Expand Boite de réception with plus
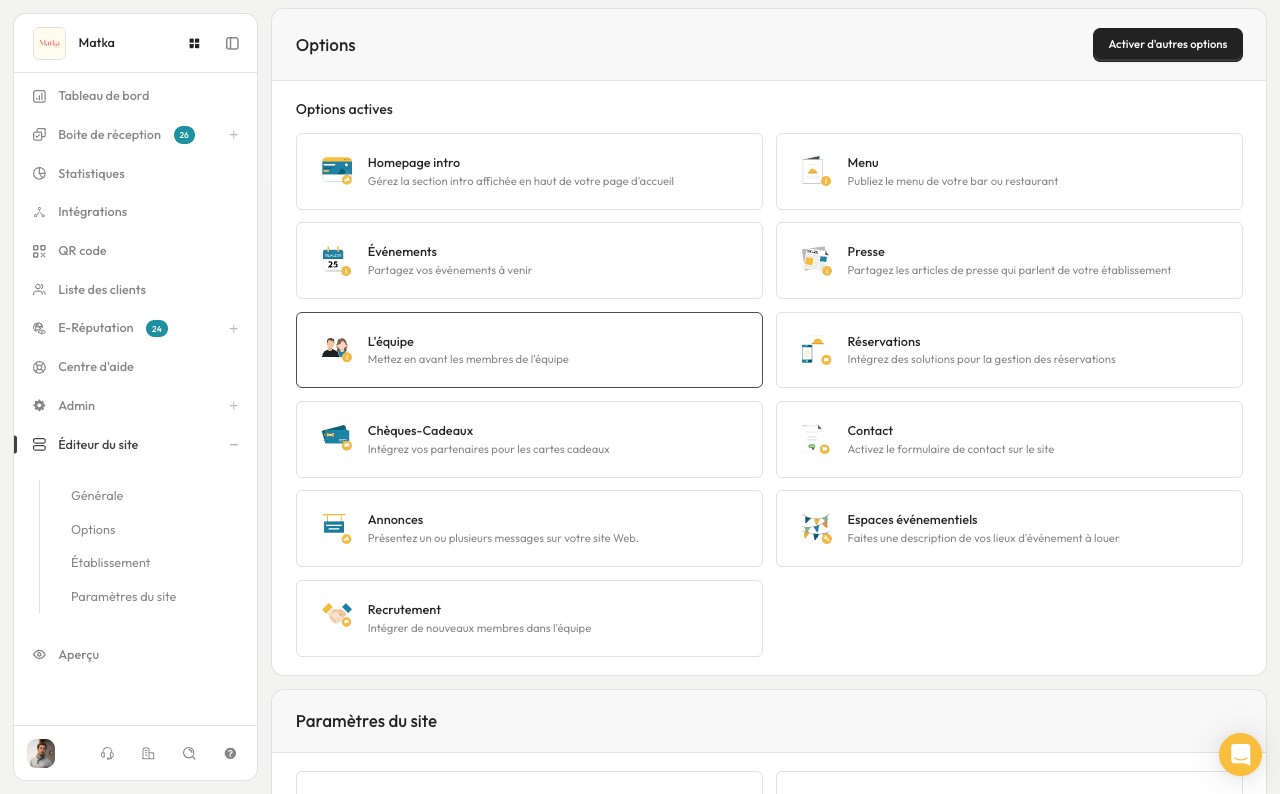 point(234,135)
